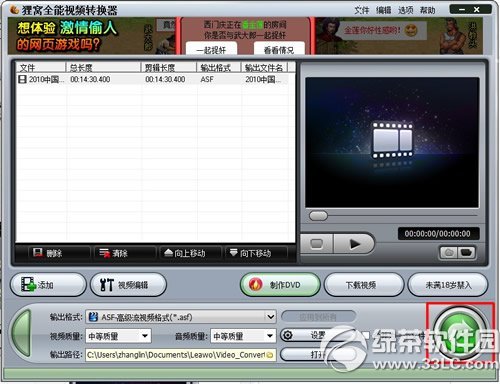The image size is (500, 384).
Task: Open the 文件 menu
Action: [x=361, y=10]
